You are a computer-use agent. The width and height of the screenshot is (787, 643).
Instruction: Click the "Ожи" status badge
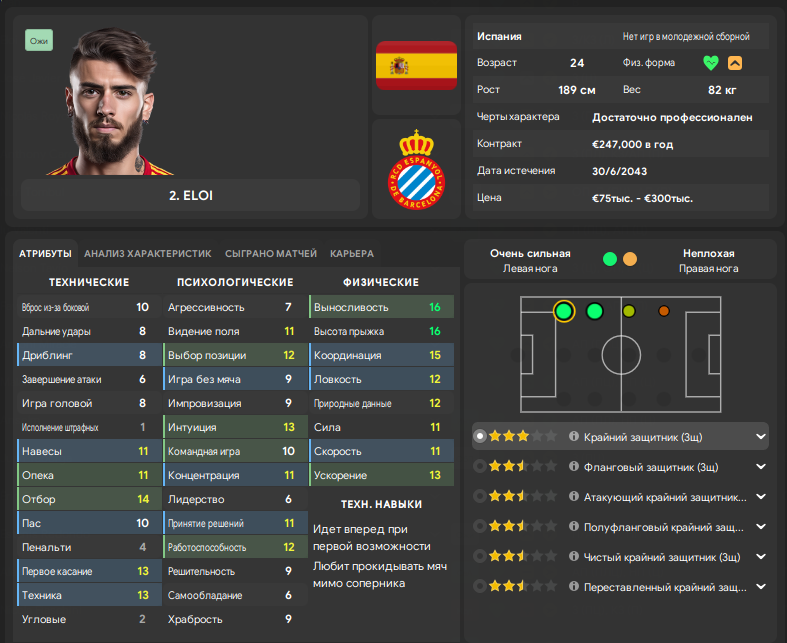(x=39, y=41)
